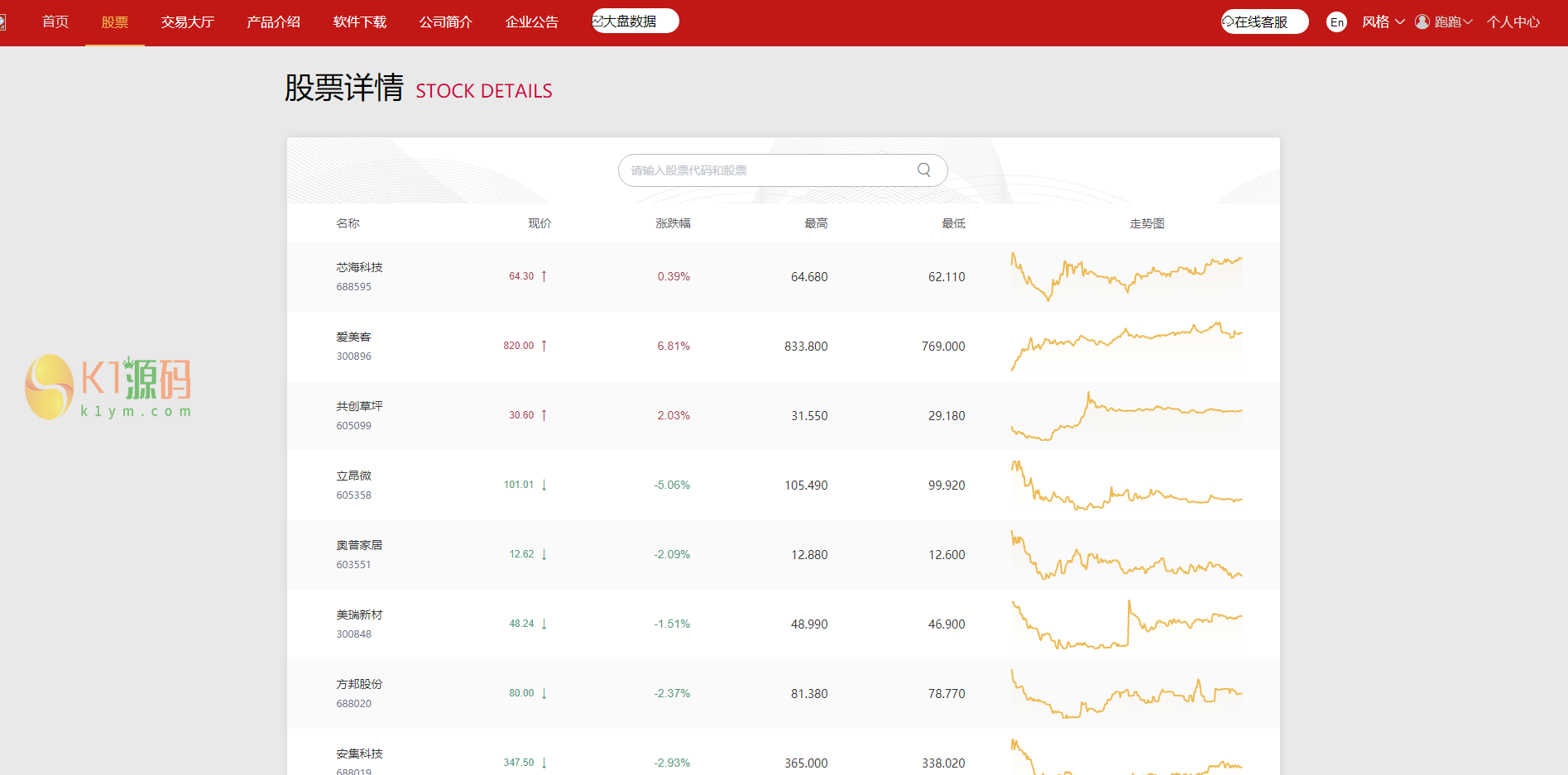Image resolution: width=1568 pixels, height=775 pixels.
Task: Click the search magnifier icon
Action: pos(923,170)
